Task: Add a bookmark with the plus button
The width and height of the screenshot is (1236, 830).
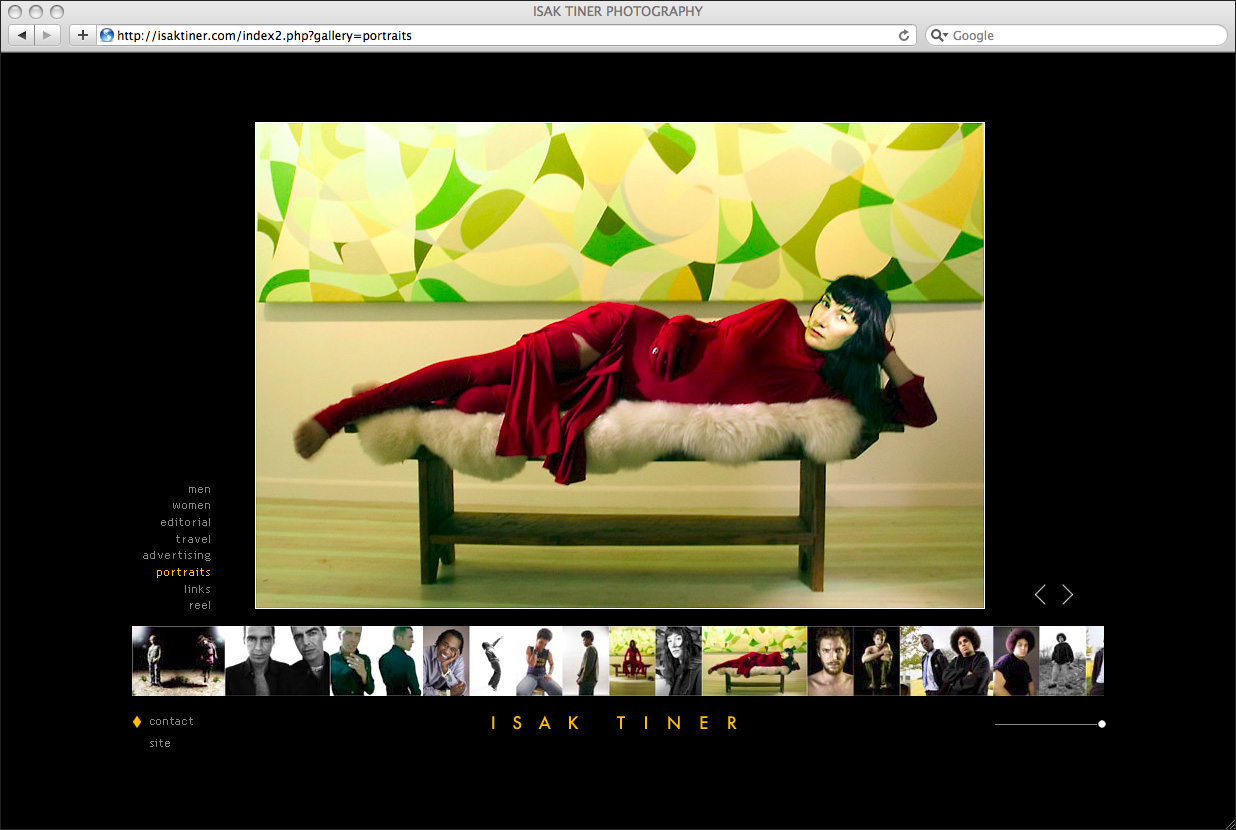Action: [82, 35]
